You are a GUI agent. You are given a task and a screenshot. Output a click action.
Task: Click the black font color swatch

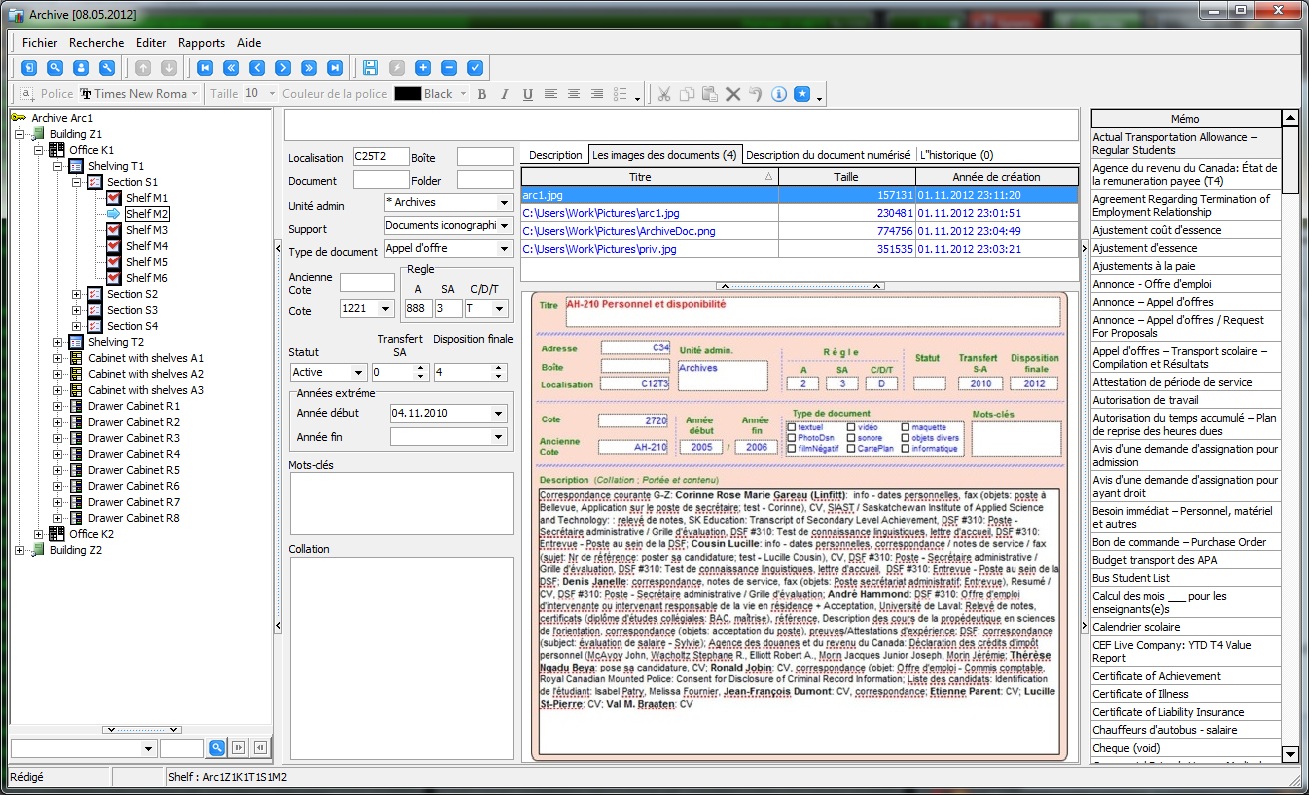407,94
